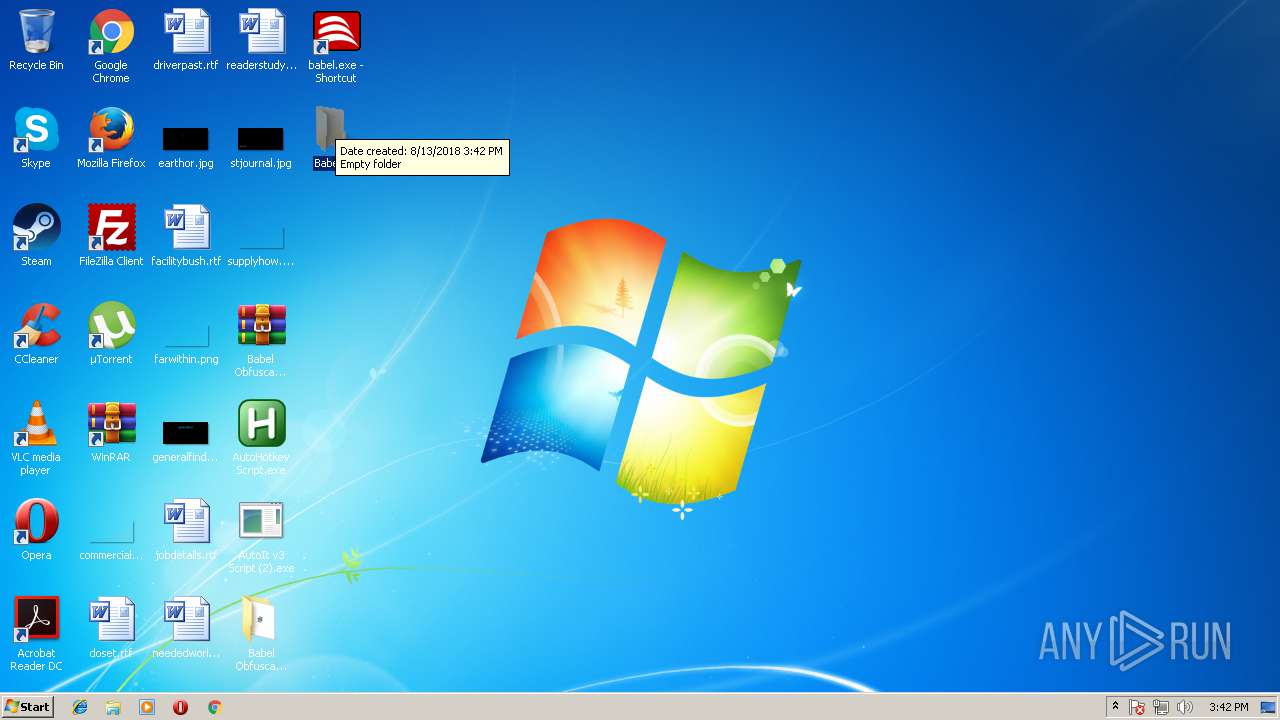1280x720 pixels.
Task: Select Babel Obfuscator WinRAR archive icon
Action: coord(261,327)
